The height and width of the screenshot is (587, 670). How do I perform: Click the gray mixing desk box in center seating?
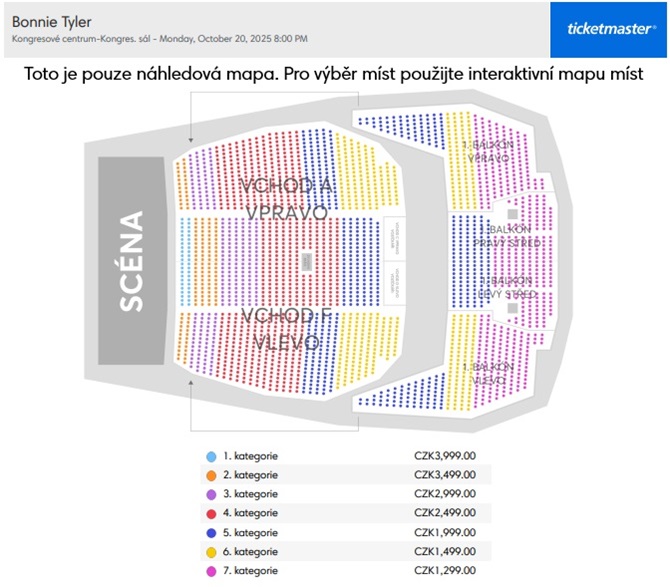[306, 261]
